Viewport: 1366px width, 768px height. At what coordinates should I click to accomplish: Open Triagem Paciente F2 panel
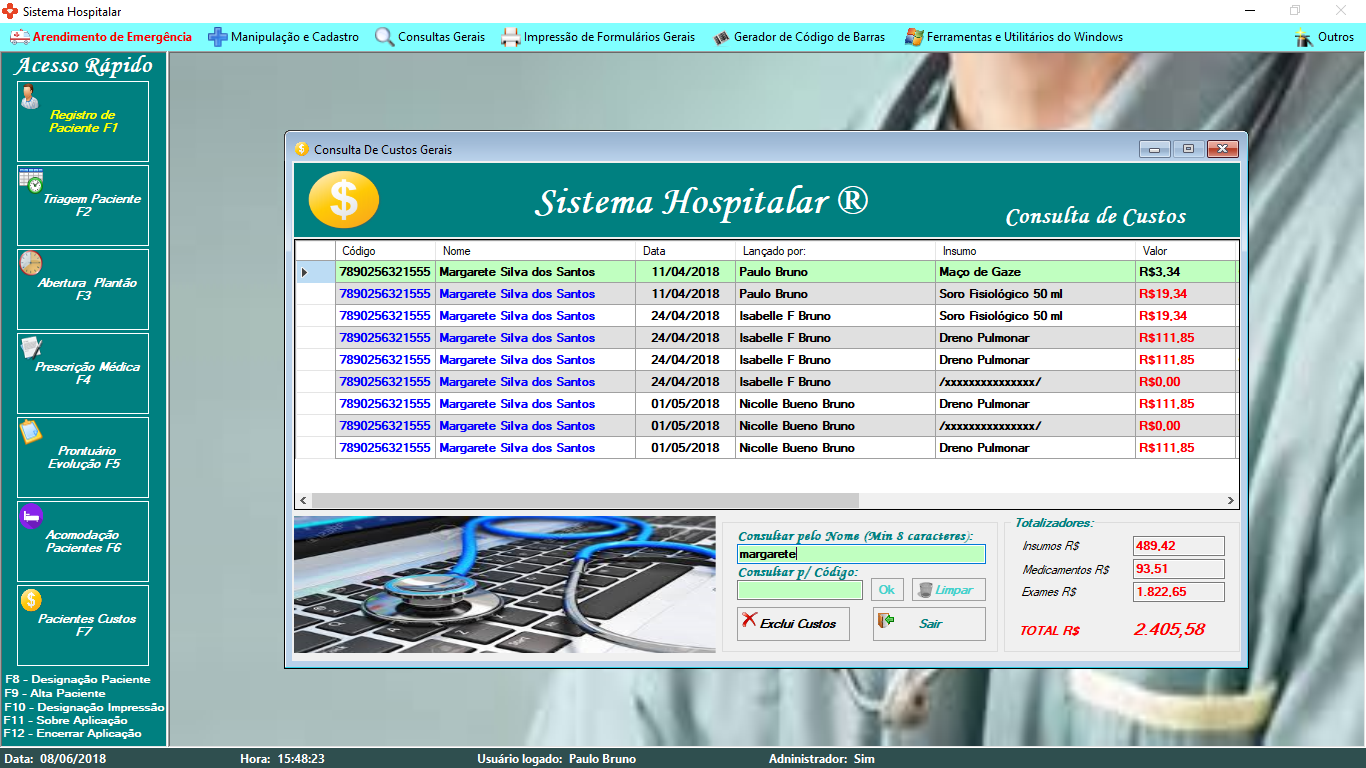(x=83, y=205)
